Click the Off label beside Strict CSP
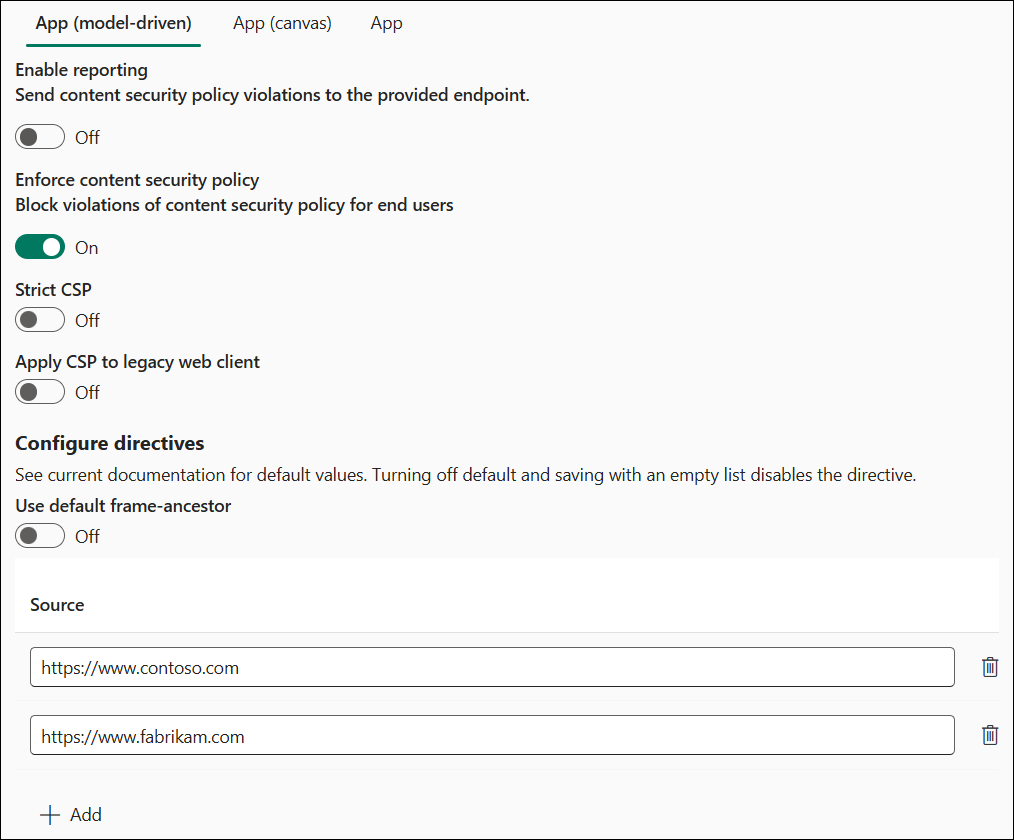Viewport: 1014px width, 840px height. pyautogui.click(x=87, y=319)
